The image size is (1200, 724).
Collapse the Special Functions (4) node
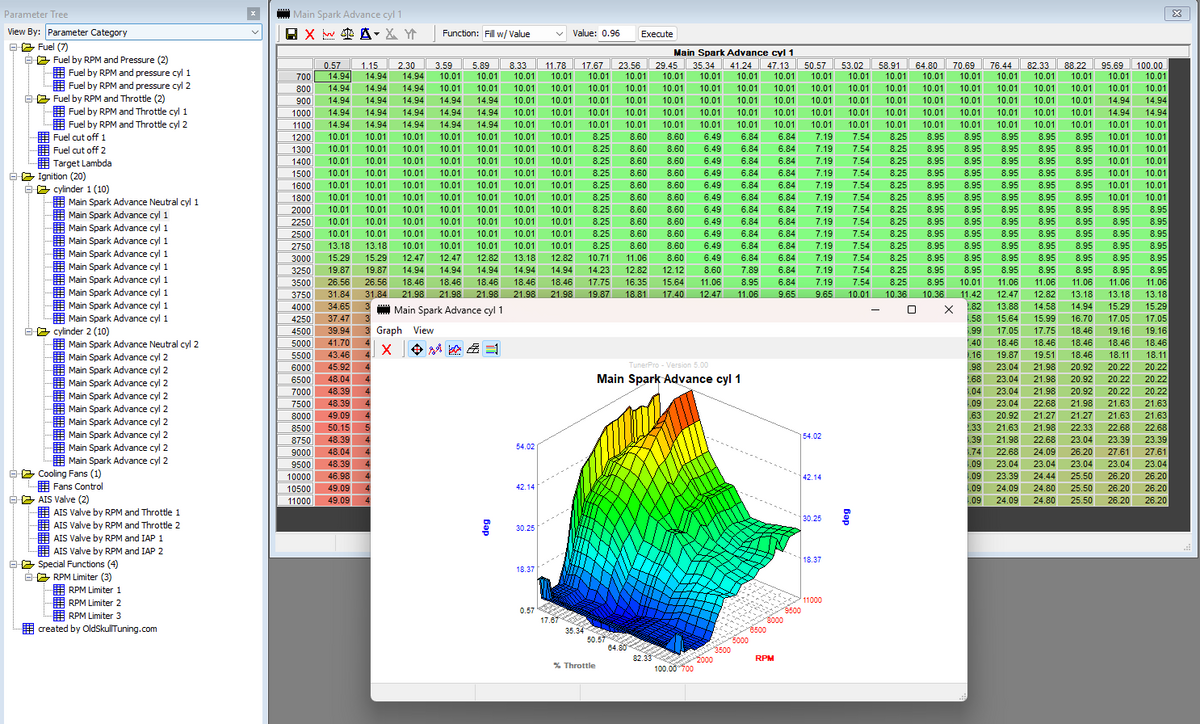13,564
